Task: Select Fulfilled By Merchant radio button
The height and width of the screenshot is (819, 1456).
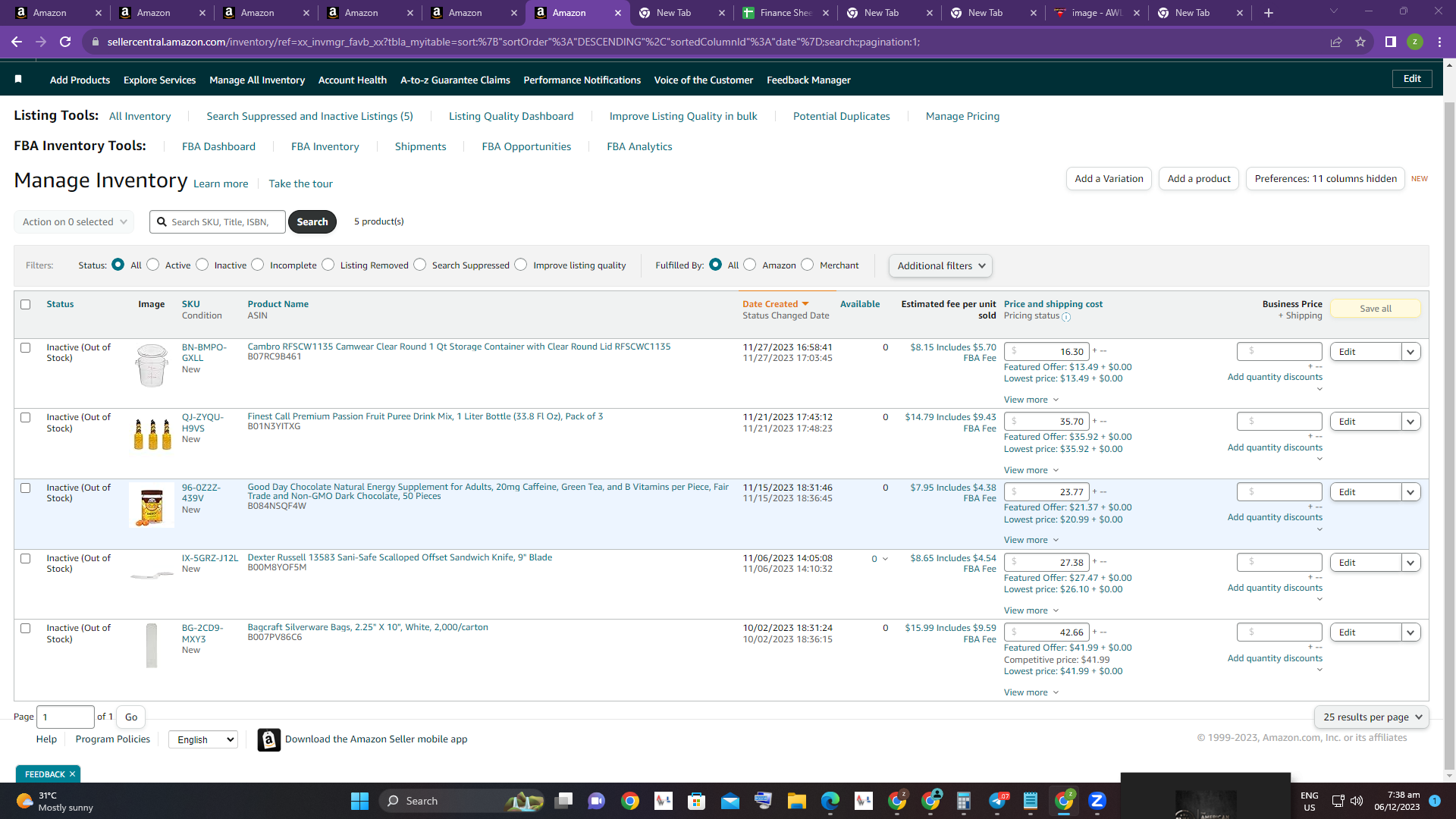Action: click(x=808, y=265)
